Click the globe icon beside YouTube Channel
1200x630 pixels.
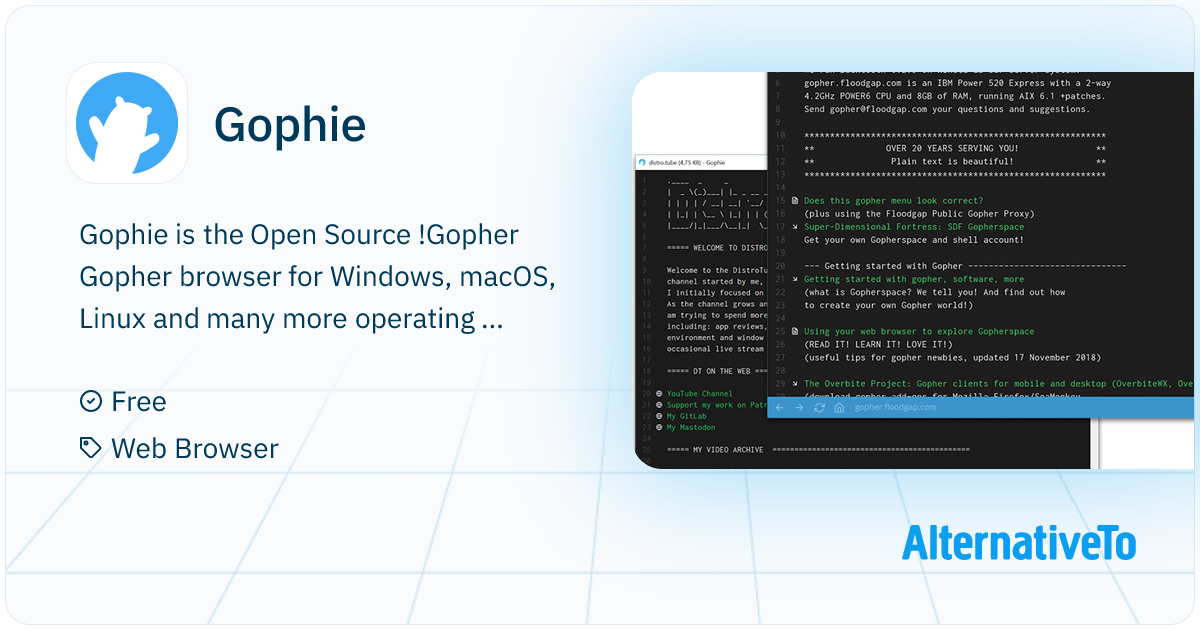point(658,394)
